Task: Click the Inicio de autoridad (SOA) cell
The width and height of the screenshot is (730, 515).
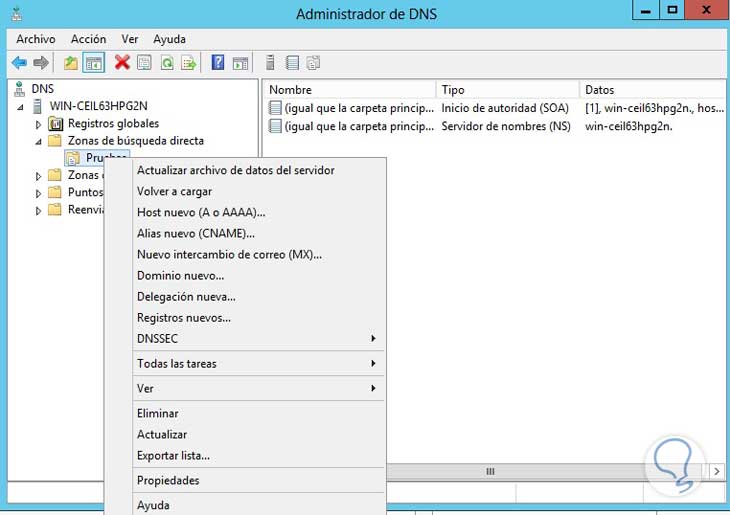Action: [x=505, y=108]
